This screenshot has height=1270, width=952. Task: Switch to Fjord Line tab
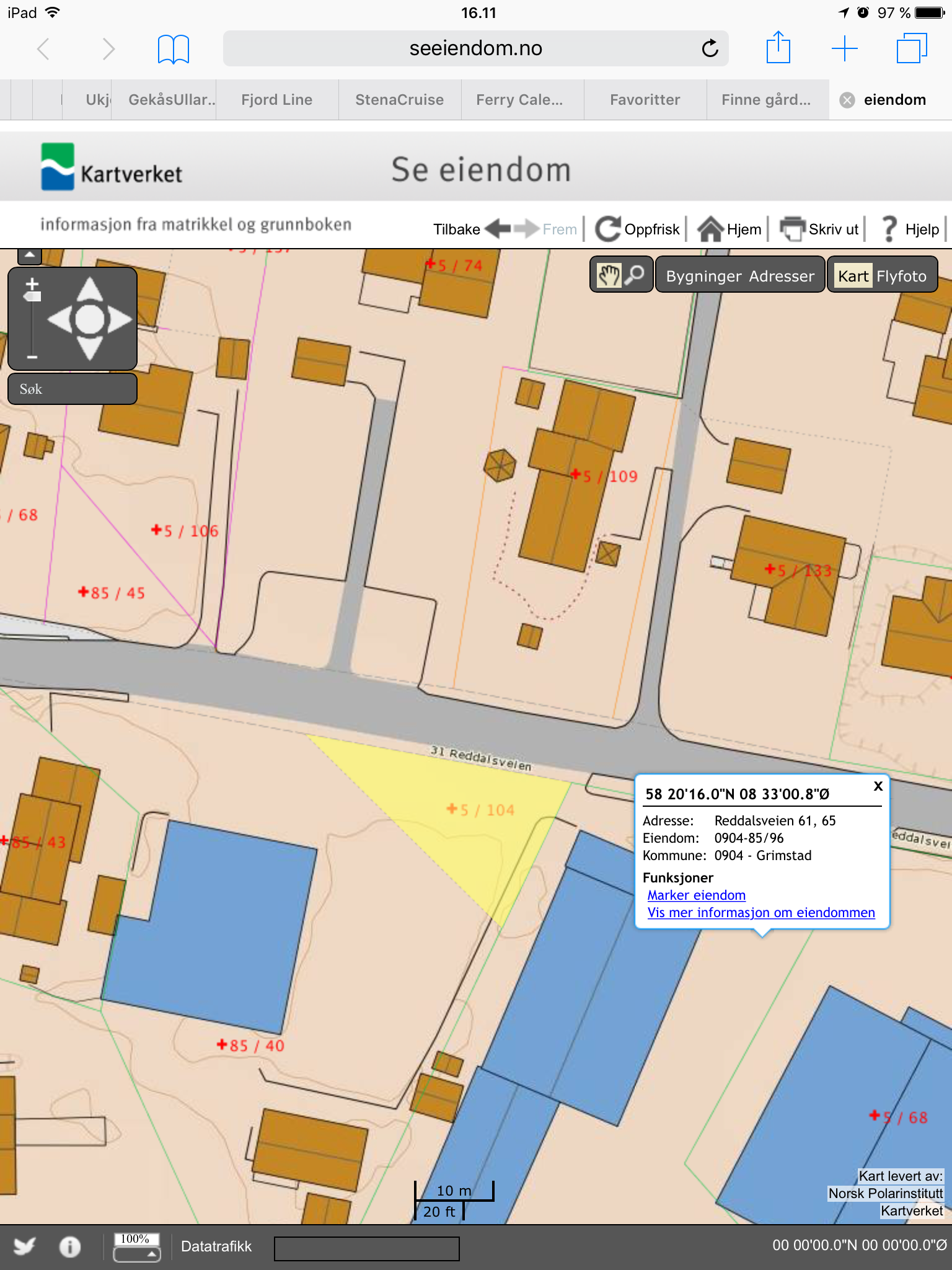click(276, 100)
